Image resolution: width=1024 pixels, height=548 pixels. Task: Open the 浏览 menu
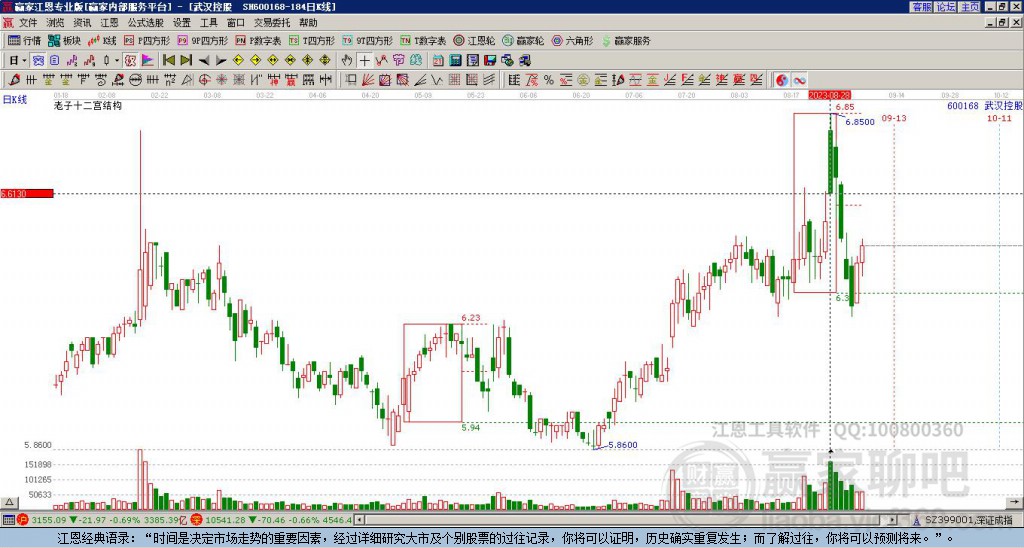pos(56,23)
